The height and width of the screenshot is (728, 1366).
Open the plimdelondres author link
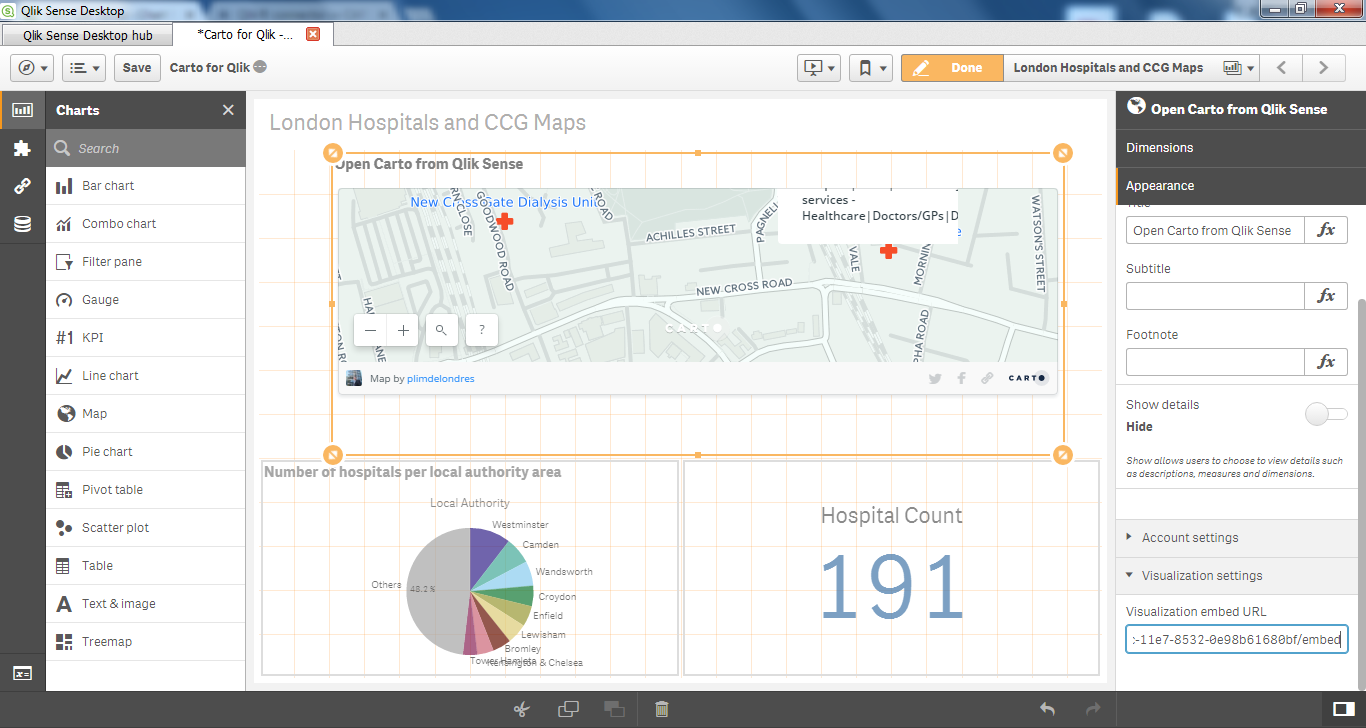tap(441, 379)
